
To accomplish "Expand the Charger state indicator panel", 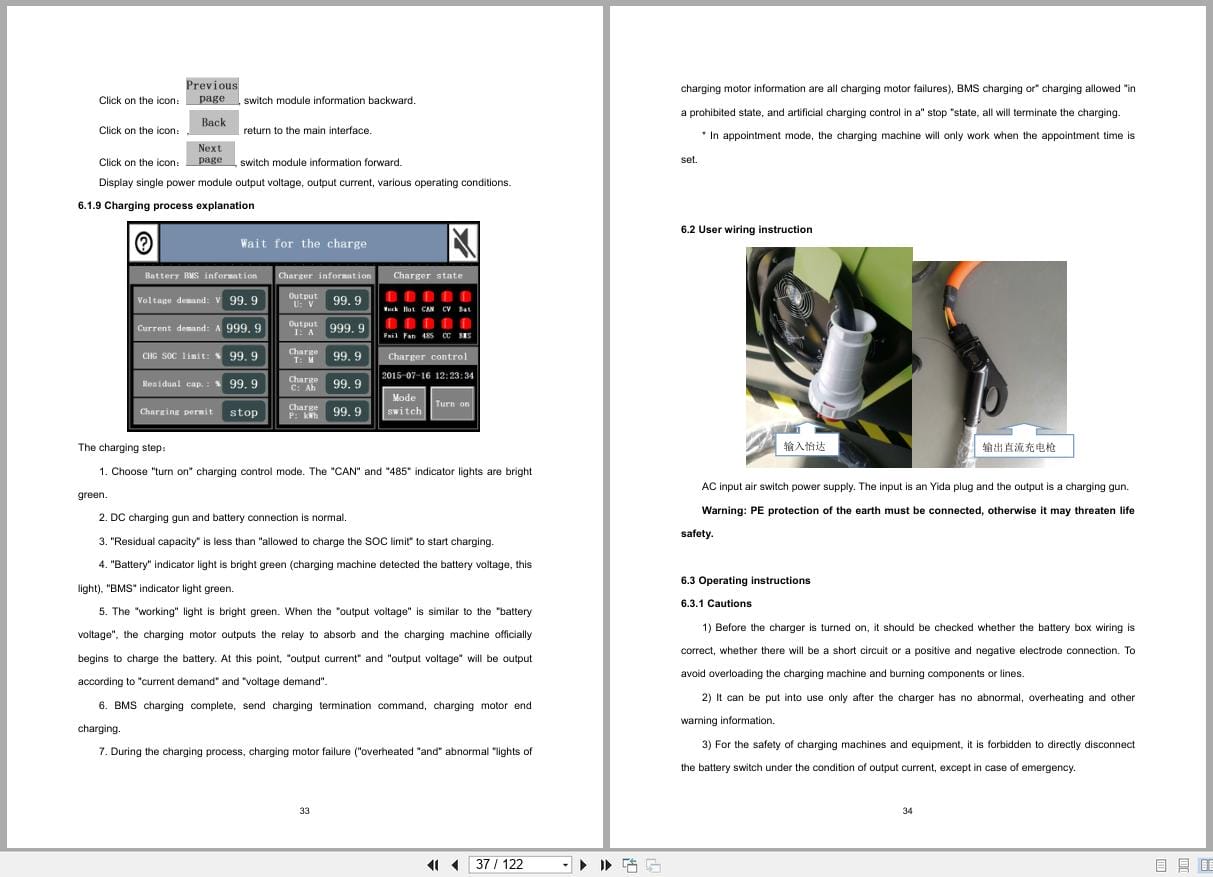I will (x=428, y=275).
